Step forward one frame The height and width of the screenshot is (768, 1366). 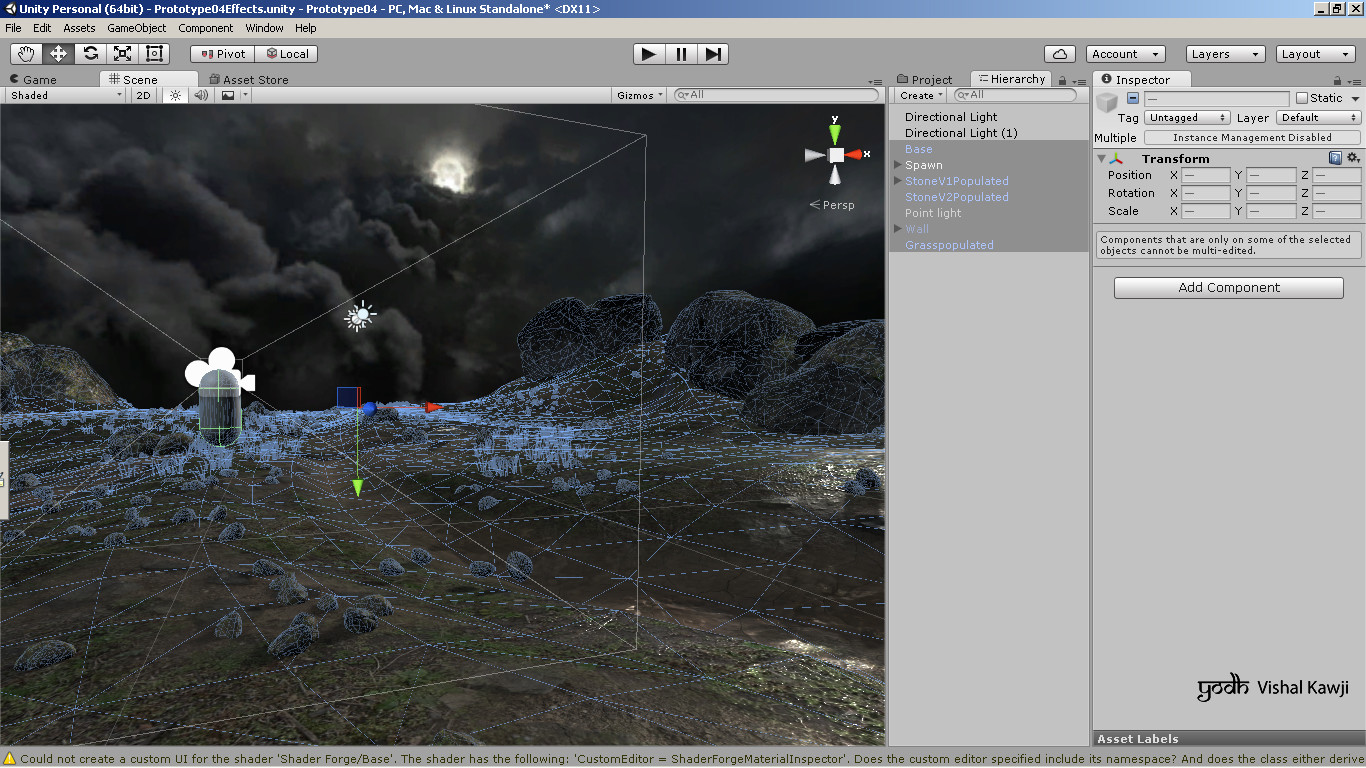click(x=712, y=54)
